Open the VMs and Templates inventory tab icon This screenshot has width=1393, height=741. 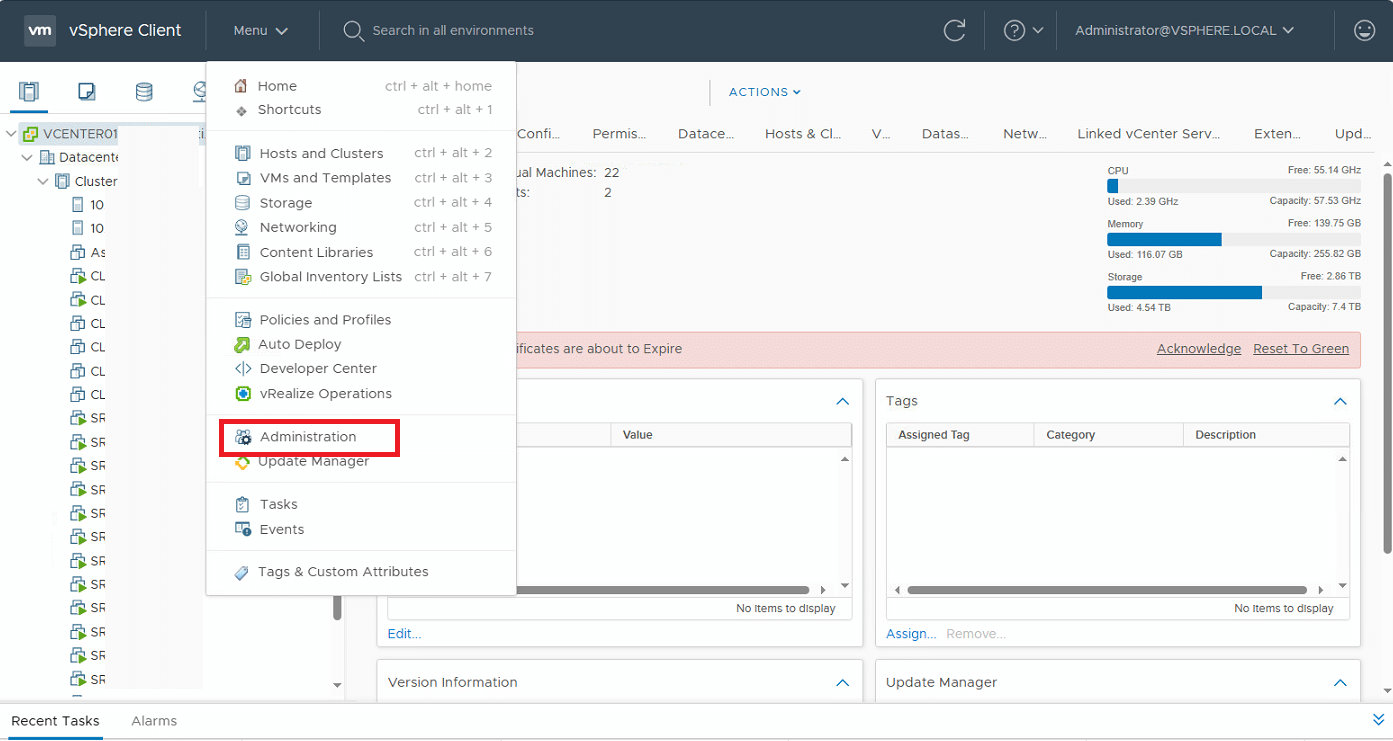coord(87,92)
